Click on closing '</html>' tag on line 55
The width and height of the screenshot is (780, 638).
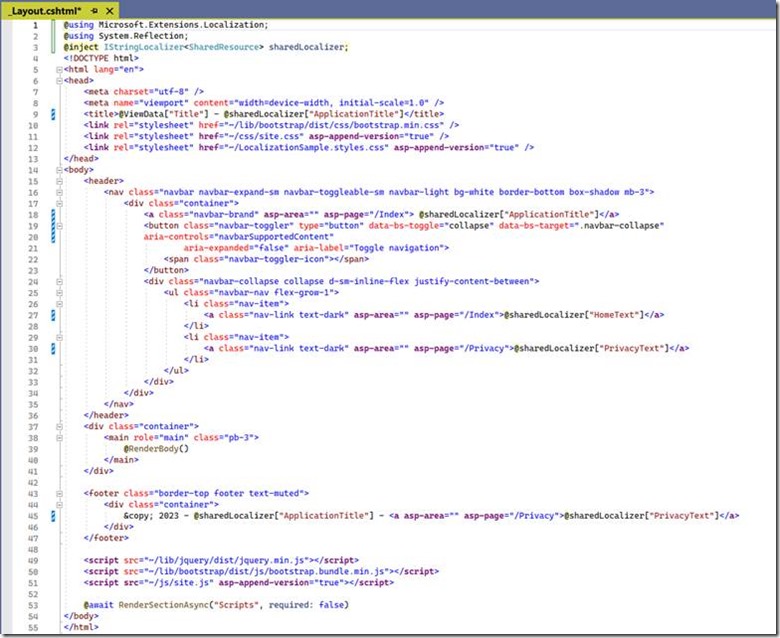[81, 628]
